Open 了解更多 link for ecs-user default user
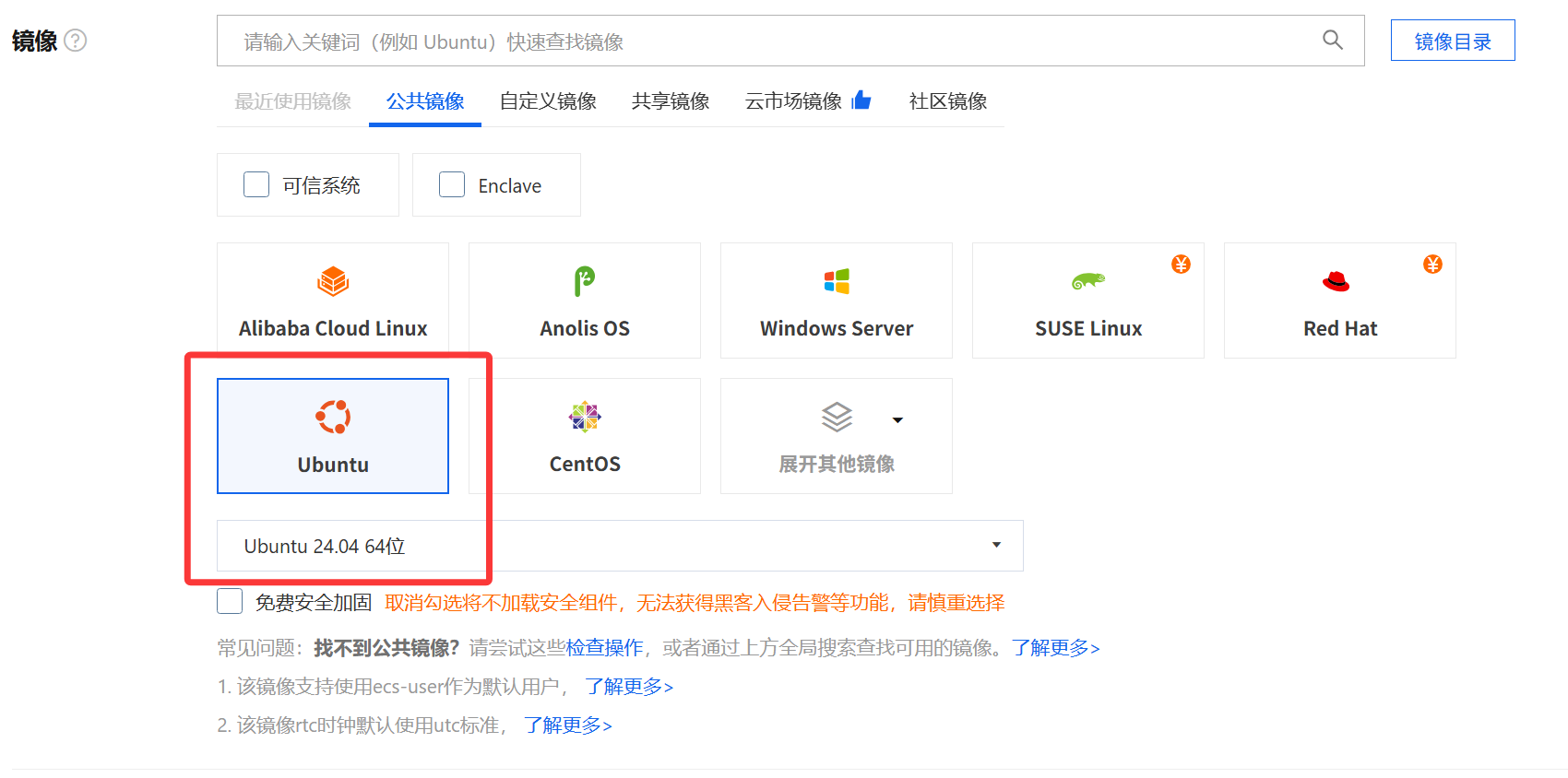The height and width of the screenshot is (778, 1568). pyautogui.click(x=629, y=687)
